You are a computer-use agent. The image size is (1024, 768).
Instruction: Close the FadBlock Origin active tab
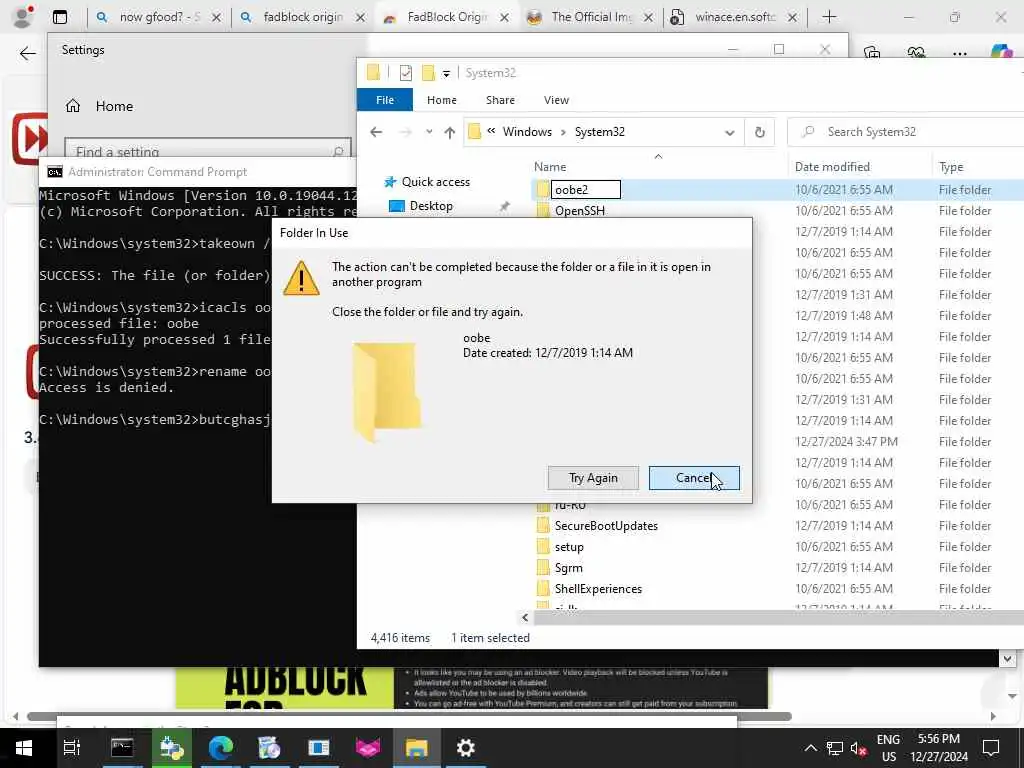coord(504,18)
